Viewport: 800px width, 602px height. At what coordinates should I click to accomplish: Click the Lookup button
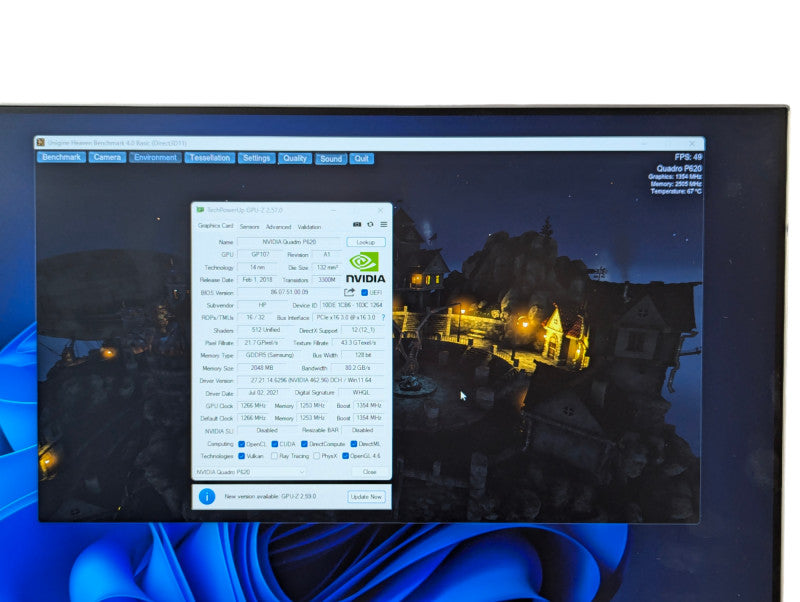366,242
